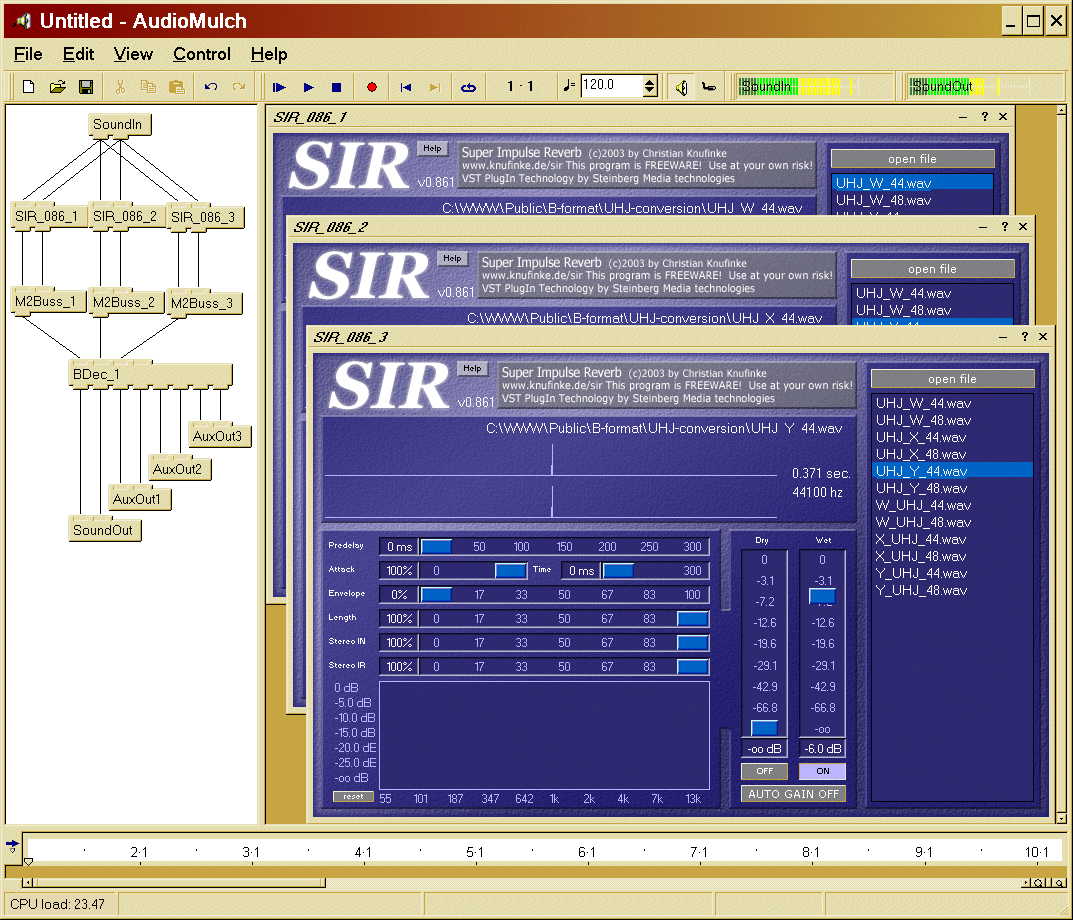This screenshot has height=920, width=1073.
Task: Select the SIR_086_1 patcher node
Action: click(x=47, y=217)
